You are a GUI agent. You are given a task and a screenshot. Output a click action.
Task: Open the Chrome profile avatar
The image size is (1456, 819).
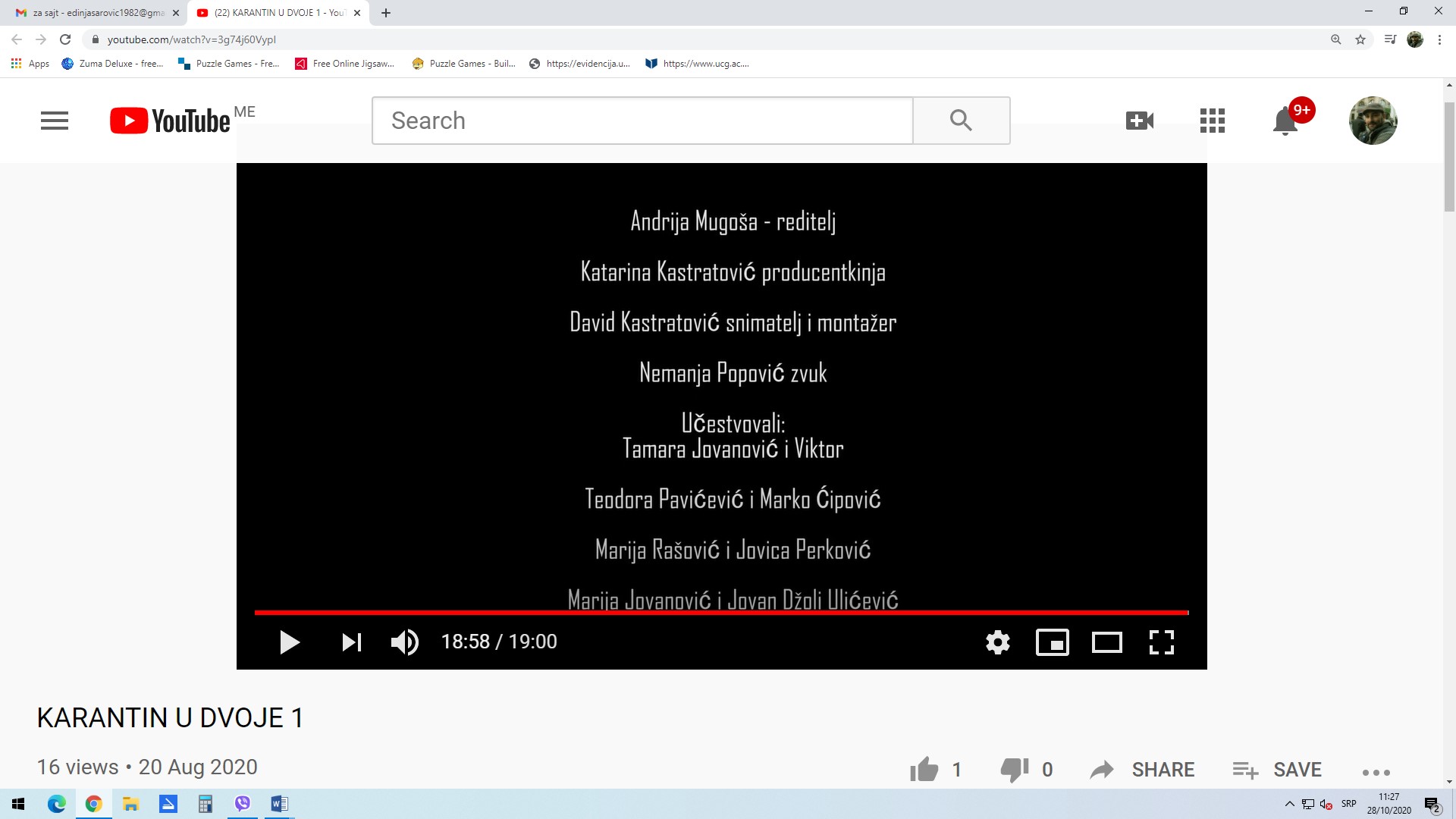(x=1415, y=39)
